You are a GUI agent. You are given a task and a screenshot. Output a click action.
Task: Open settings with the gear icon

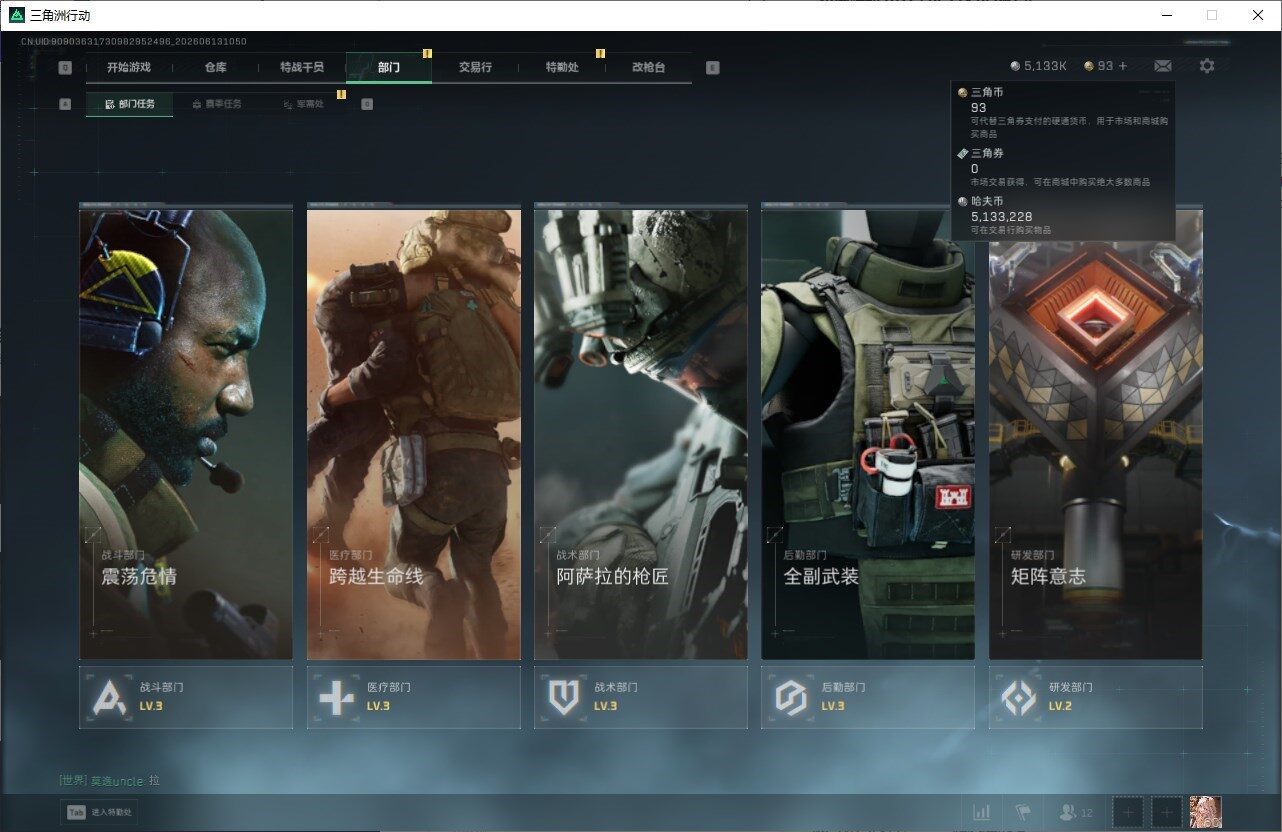[1207, 66]
